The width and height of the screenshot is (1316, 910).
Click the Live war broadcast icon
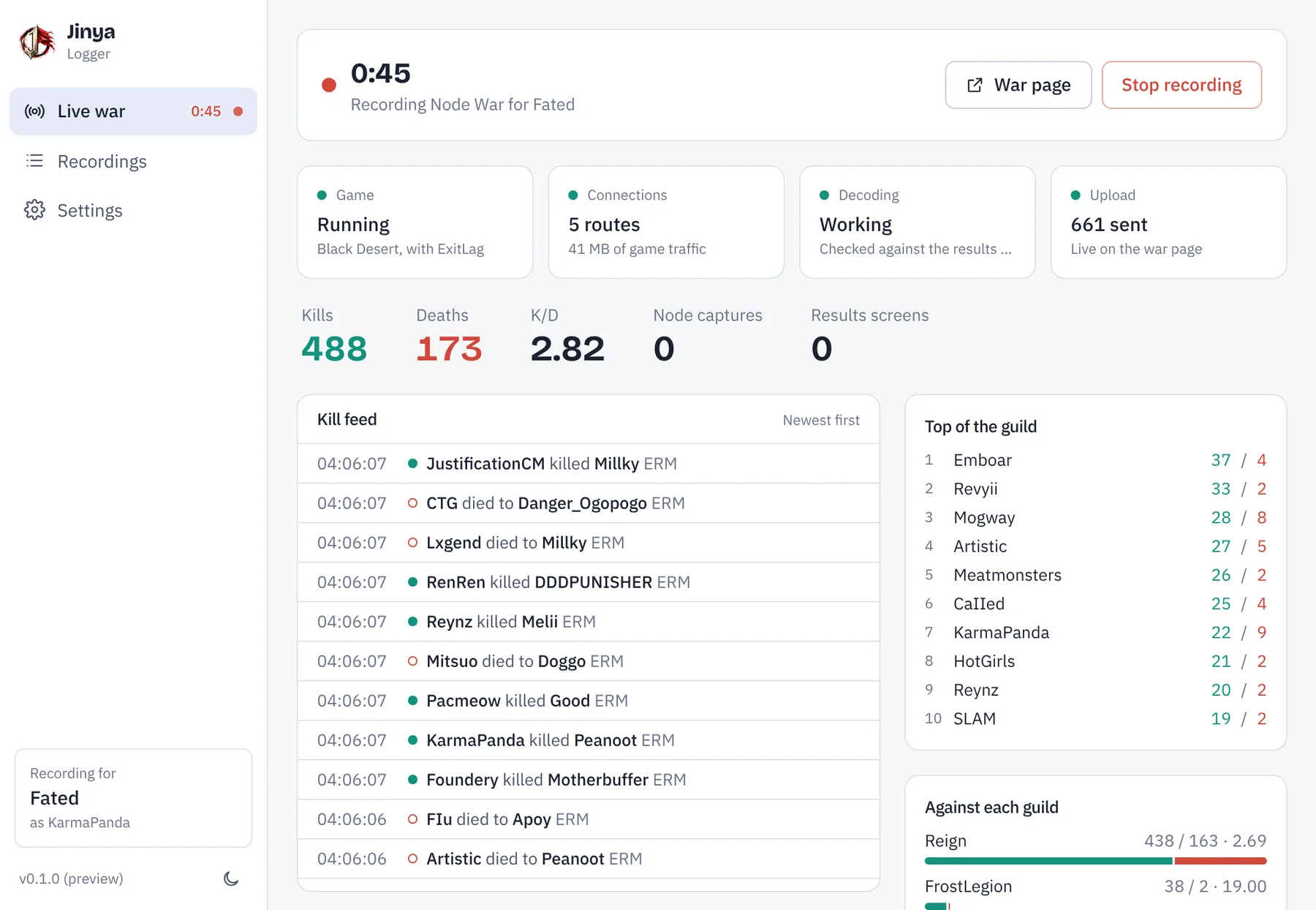point(34,111)
